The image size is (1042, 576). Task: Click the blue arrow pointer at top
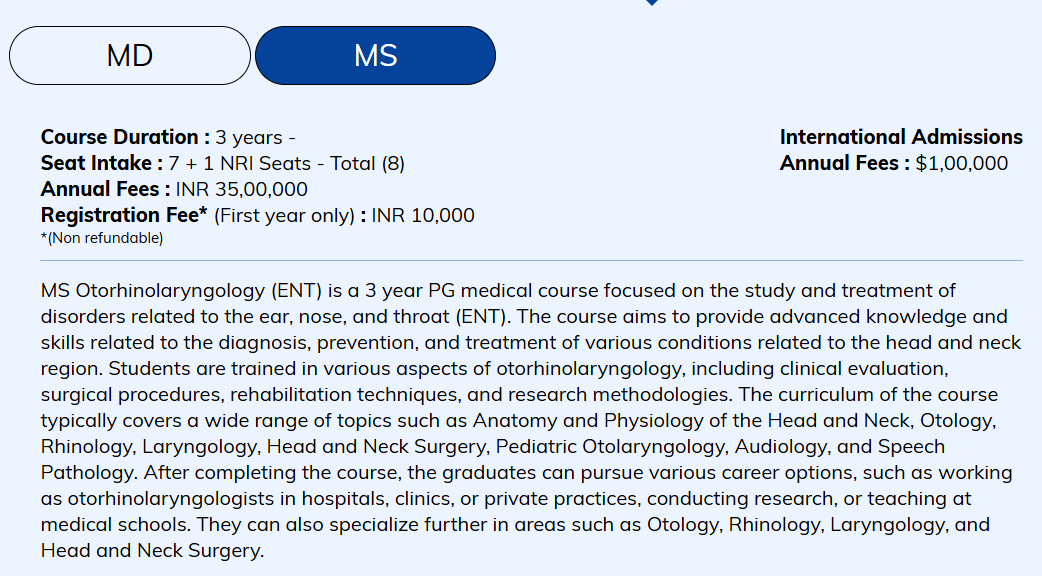(x=652, y=3)
